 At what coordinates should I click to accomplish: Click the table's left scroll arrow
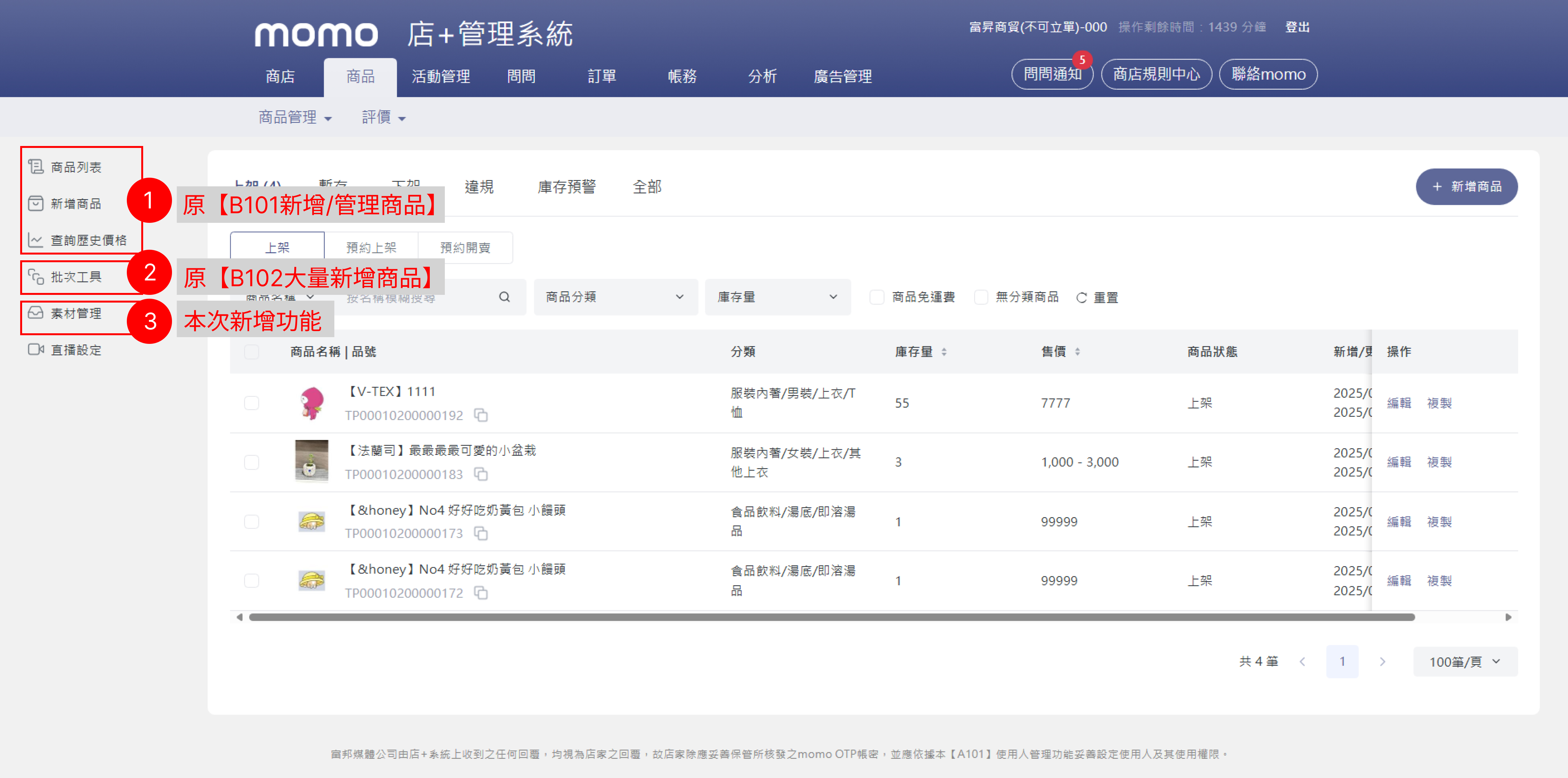click(x=240, y=617)
